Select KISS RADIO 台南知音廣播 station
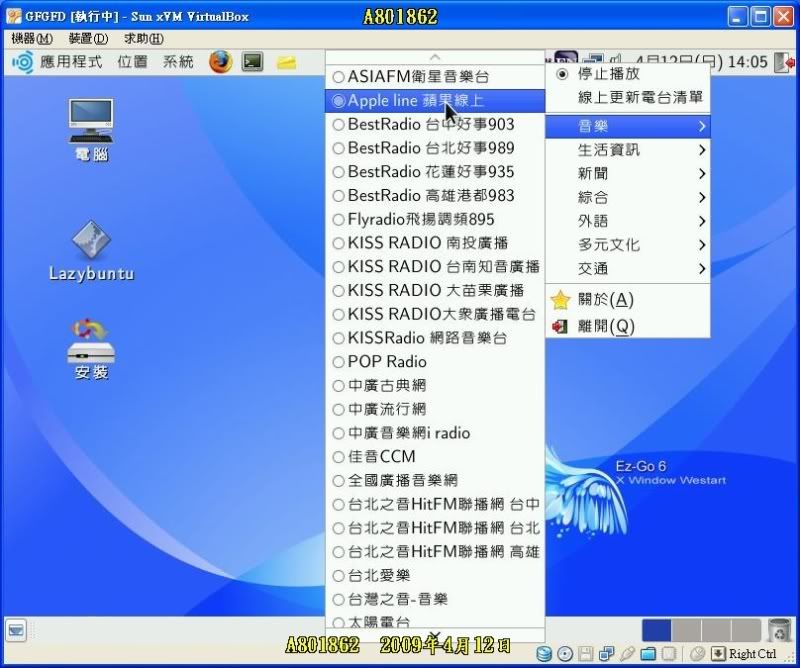 (x=435, y=267)
